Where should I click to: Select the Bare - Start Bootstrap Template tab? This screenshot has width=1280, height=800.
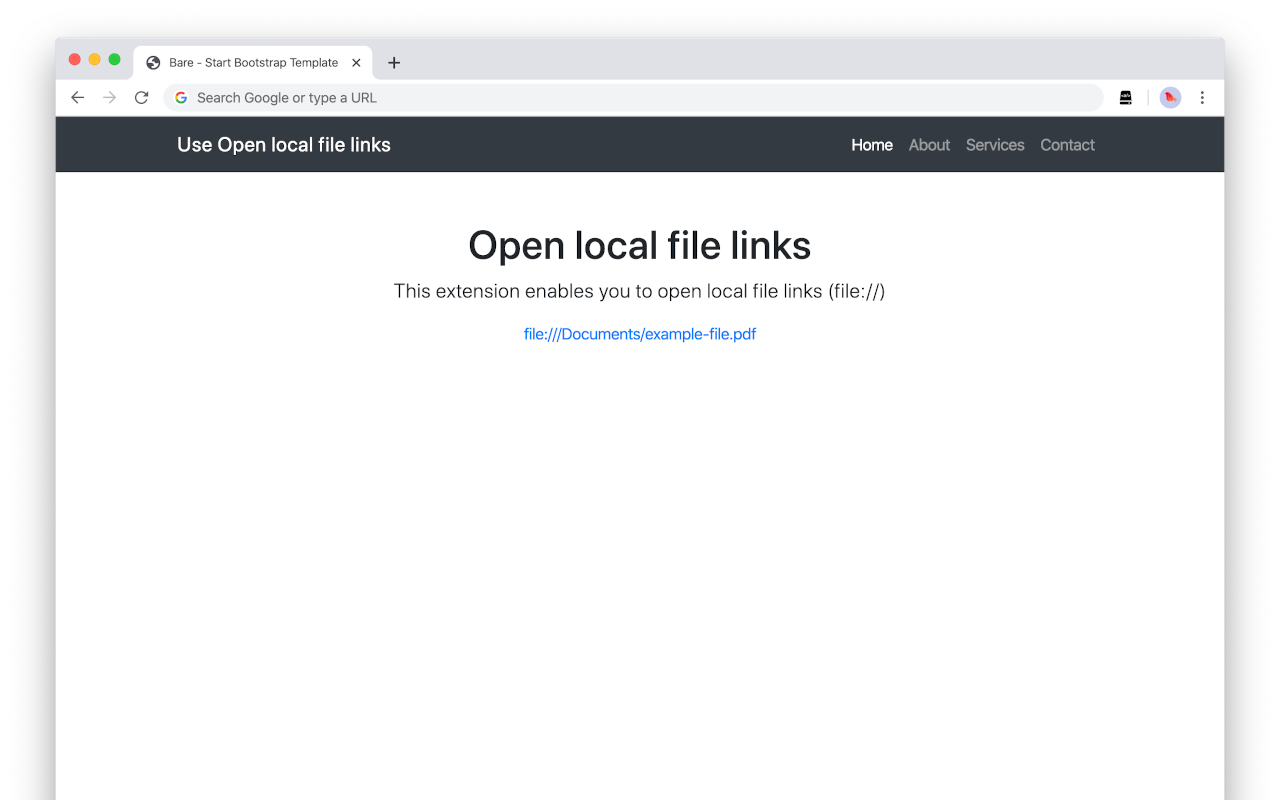coord(253,62)
